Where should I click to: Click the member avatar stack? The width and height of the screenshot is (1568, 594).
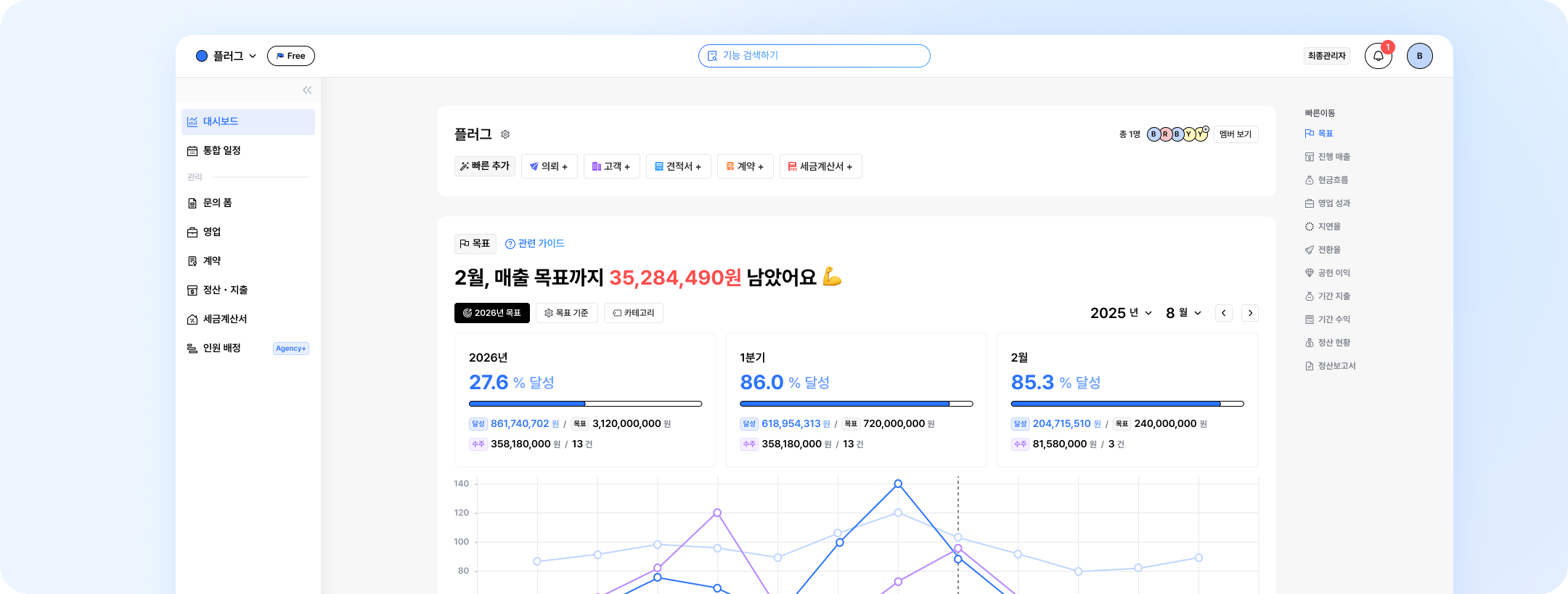[1177, 134]
